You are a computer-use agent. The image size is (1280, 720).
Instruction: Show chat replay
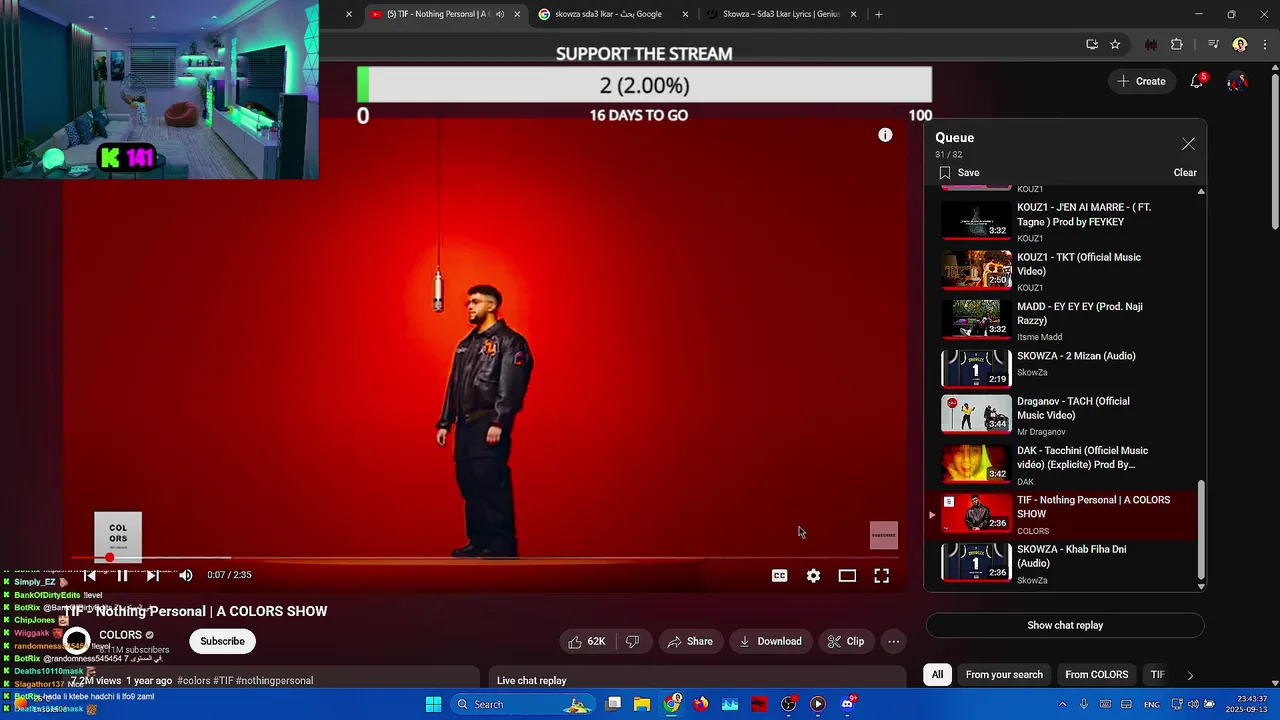point(1065,625)
